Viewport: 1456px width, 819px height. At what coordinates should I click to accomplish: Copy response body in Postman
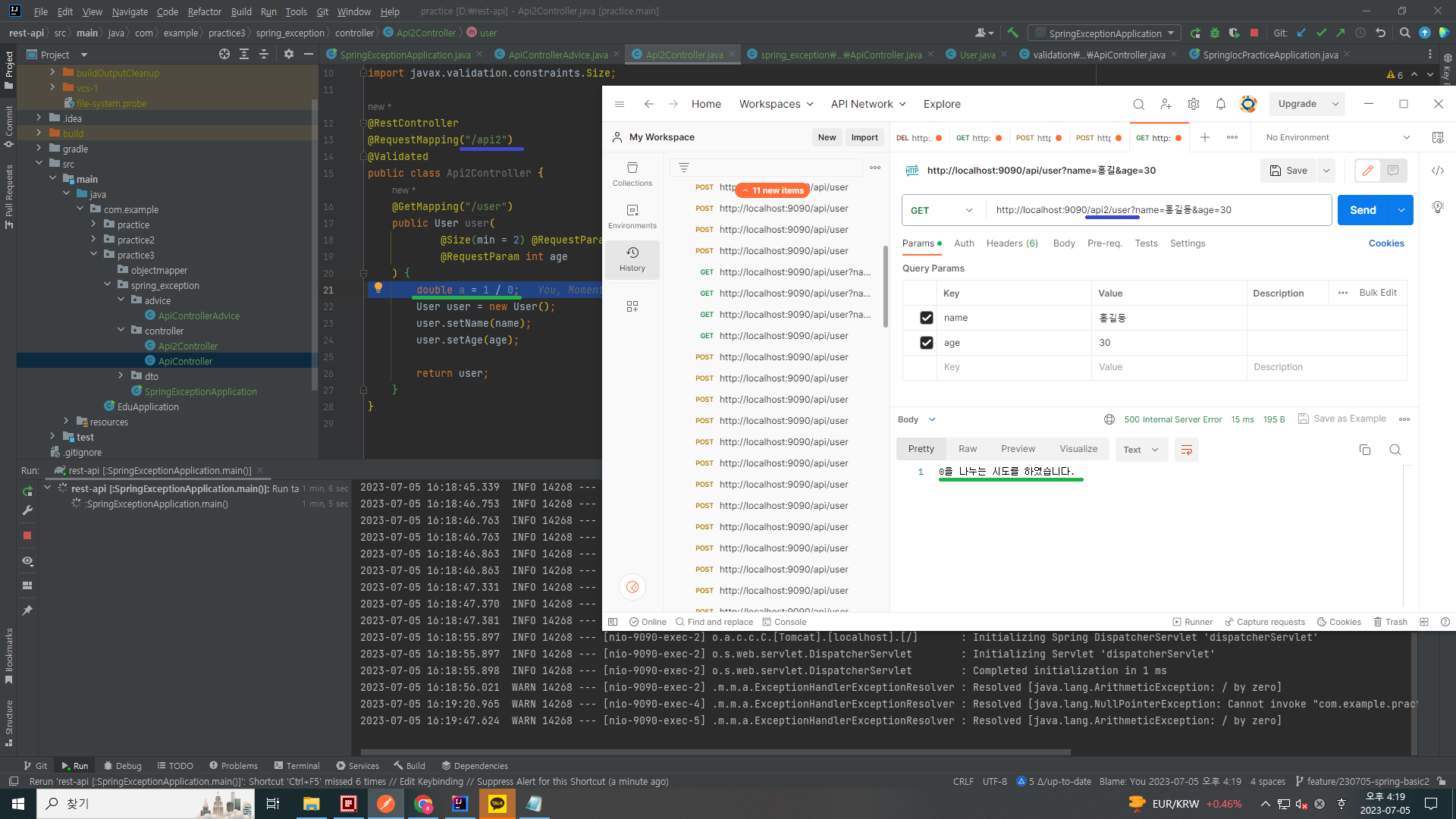[x=1365, y=450]
